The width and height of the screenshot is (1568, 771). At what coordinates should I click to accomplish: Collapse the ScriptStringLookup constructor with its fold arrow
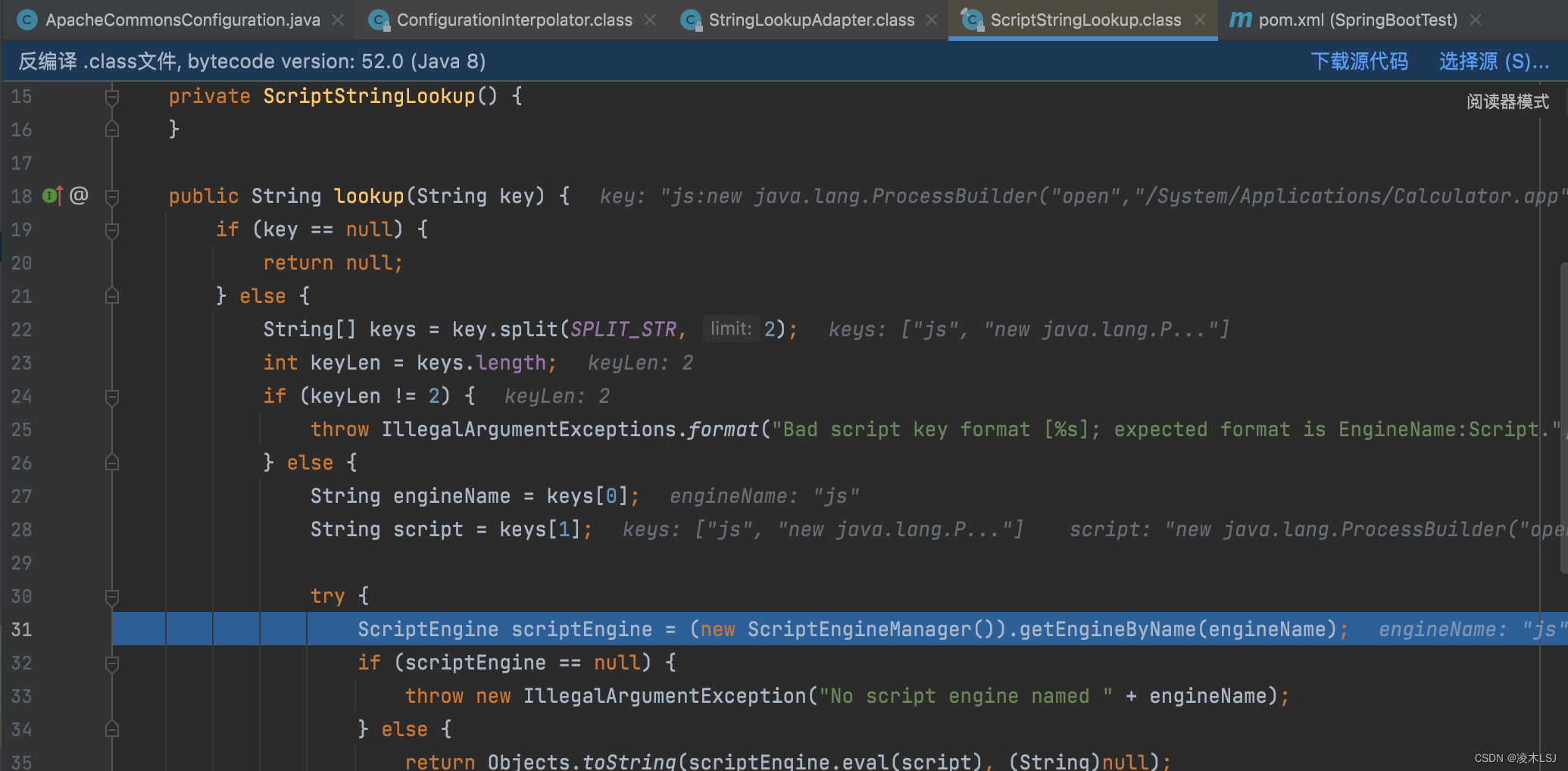(x=112, y=96)
